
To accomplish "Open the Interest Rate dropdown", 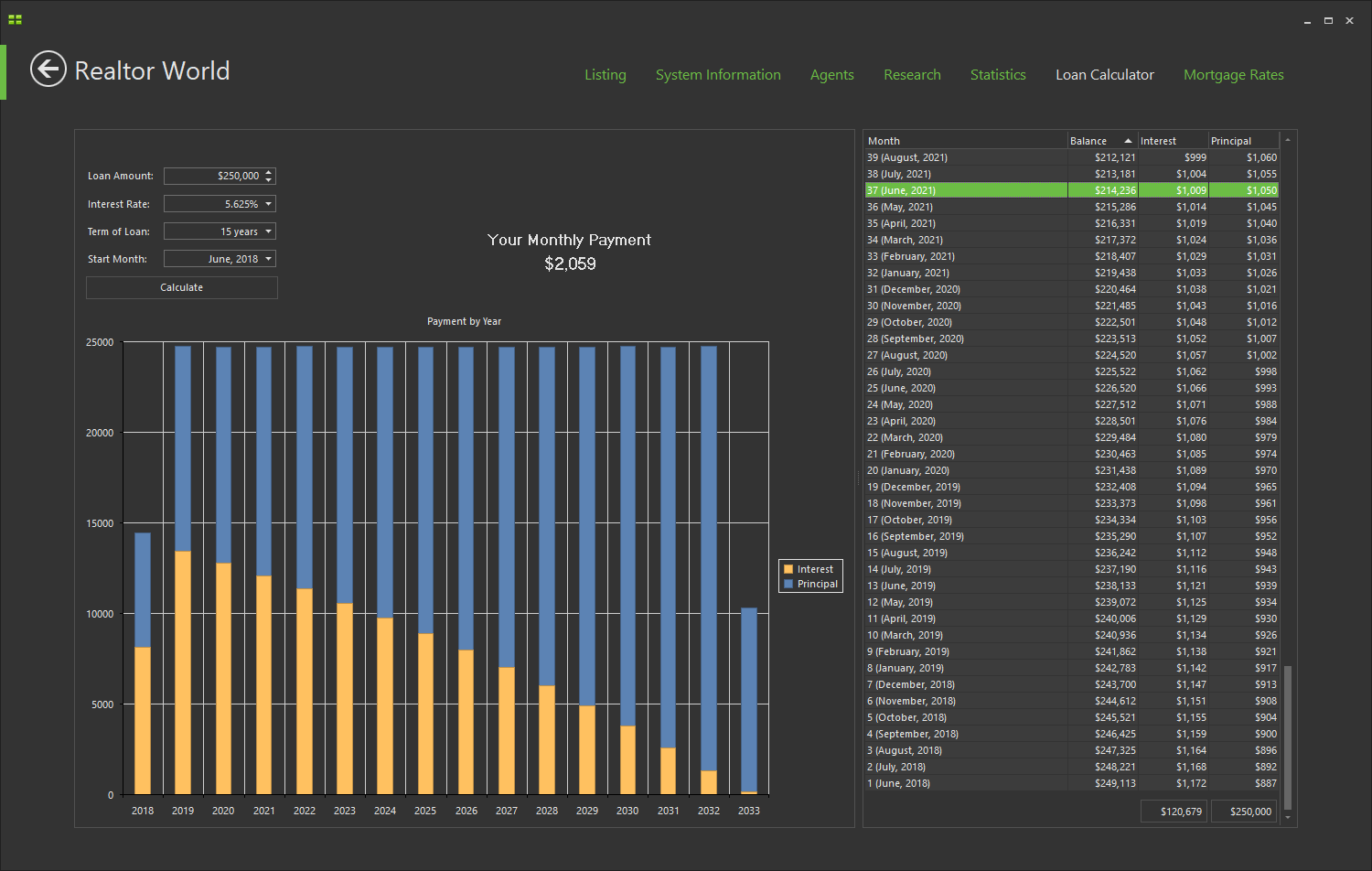I will click(x=268, y=203).
